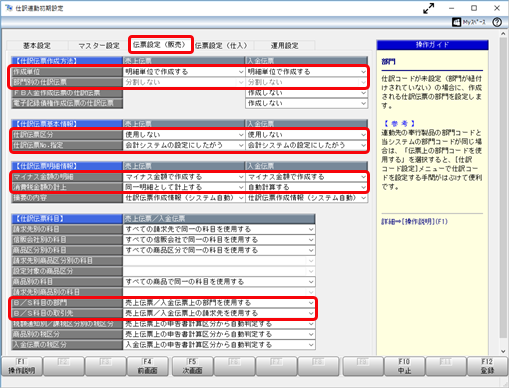Click the 操作ガイド panel title
The image size is (510, 388).
pyautogui.click(x=432, y=45)
